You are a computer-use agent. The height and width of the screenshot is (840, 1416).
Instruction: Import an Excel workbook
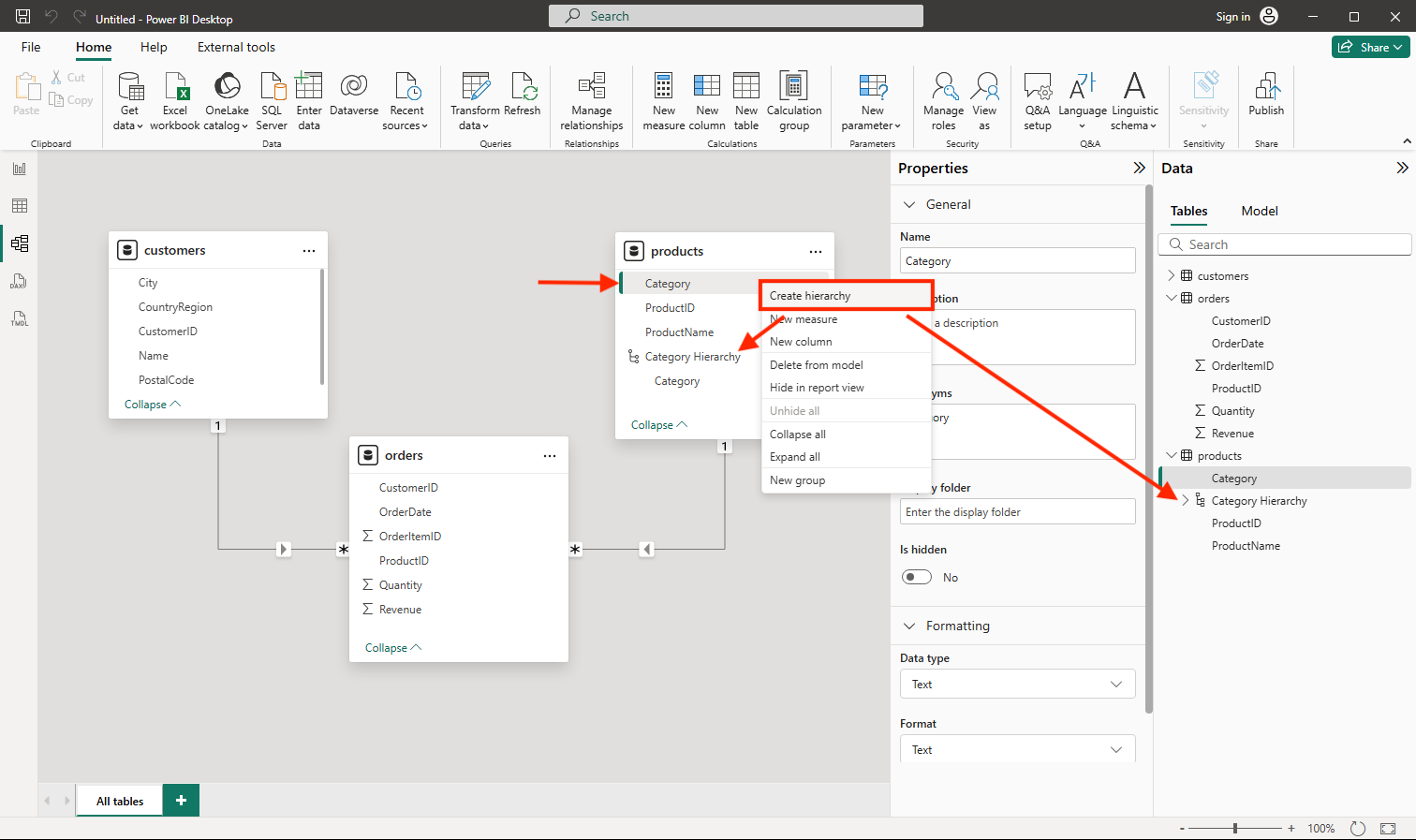[x=175, y=101]
